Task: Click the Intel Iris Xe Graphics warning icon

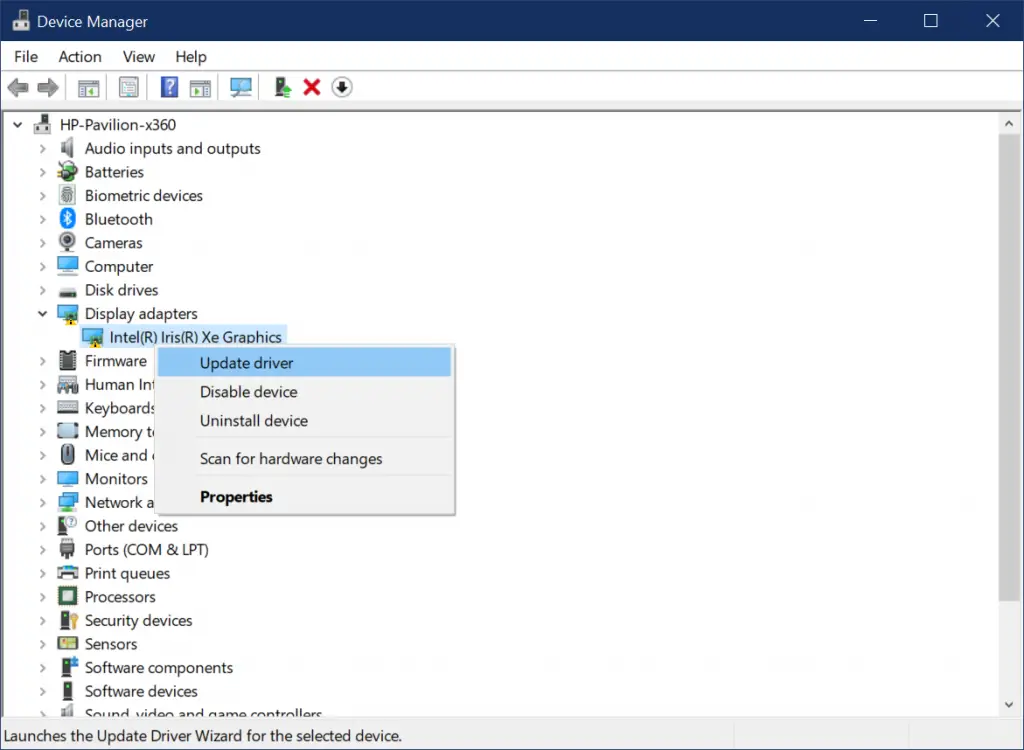Action: 93,337
